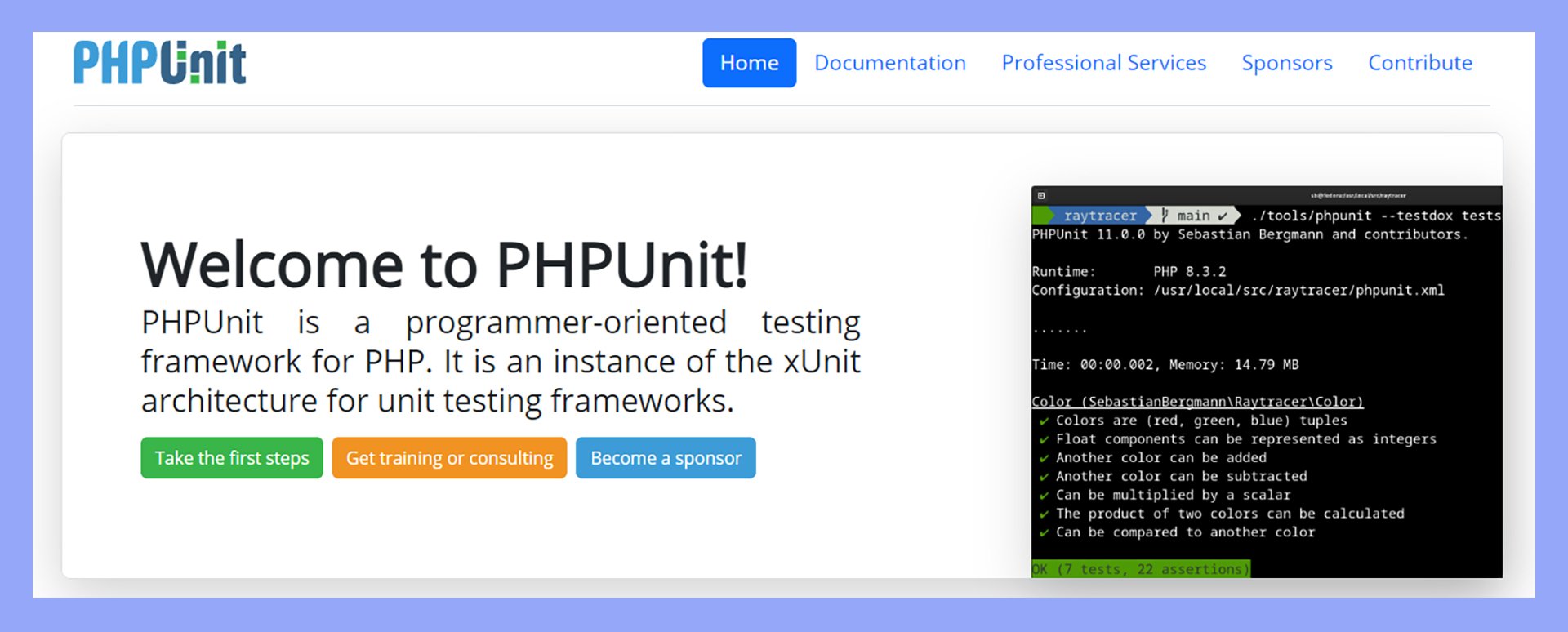Click checkmark beside Can be compared to another color
The height and width of the screenshot is (632, 1568).
1044,533
